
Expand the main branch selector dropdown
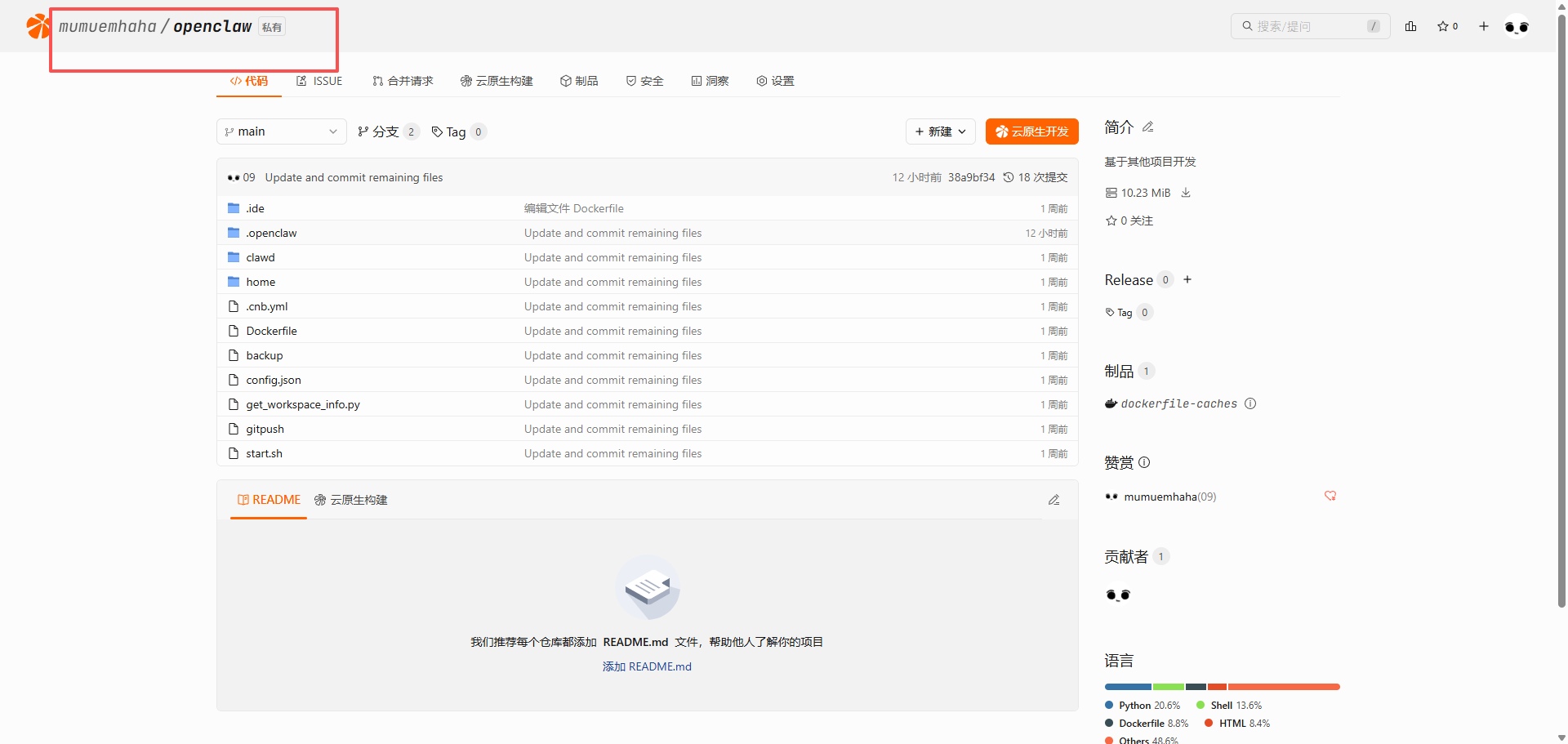pos(282,131)
